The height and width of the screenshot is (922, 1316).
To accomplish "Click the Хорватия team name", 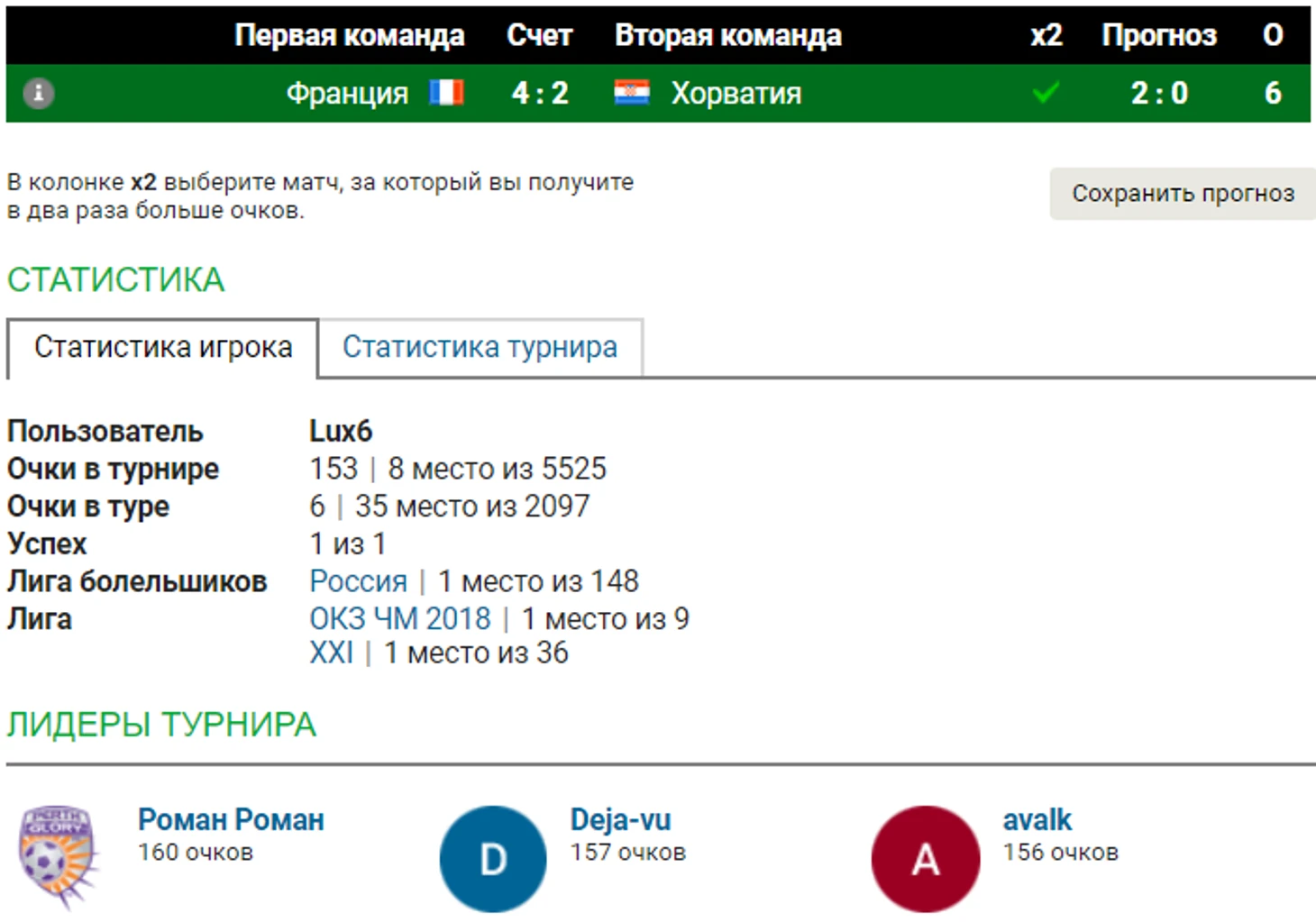I will [736, 93].
